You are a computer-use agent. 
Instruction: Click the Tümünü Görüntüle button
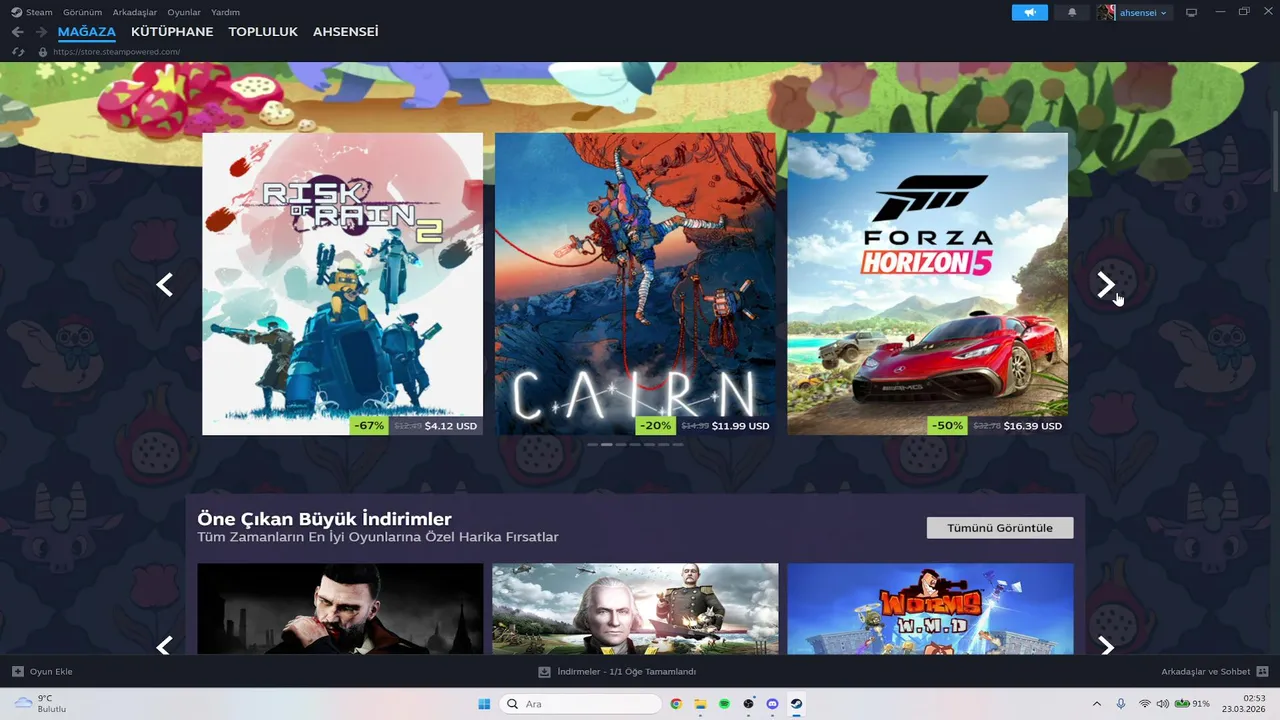click(1000, 527)
